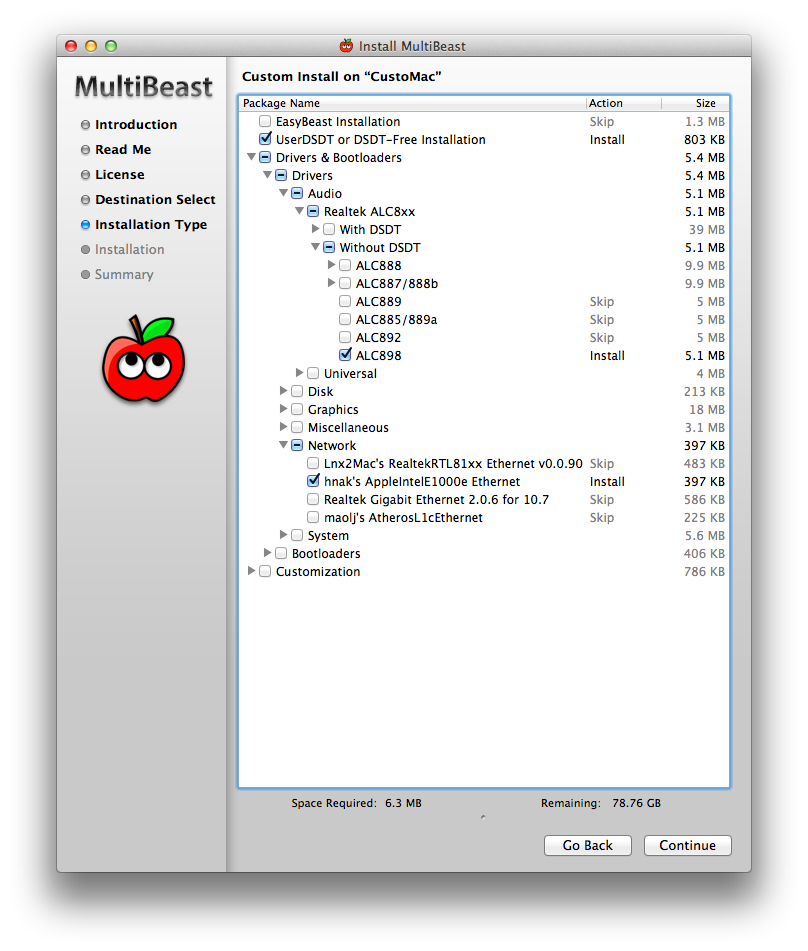Image resolution: width=808 pixels, height=951 pixels.
Task: Expand the Miscellaneous group
Action: [x=283, y=426]
